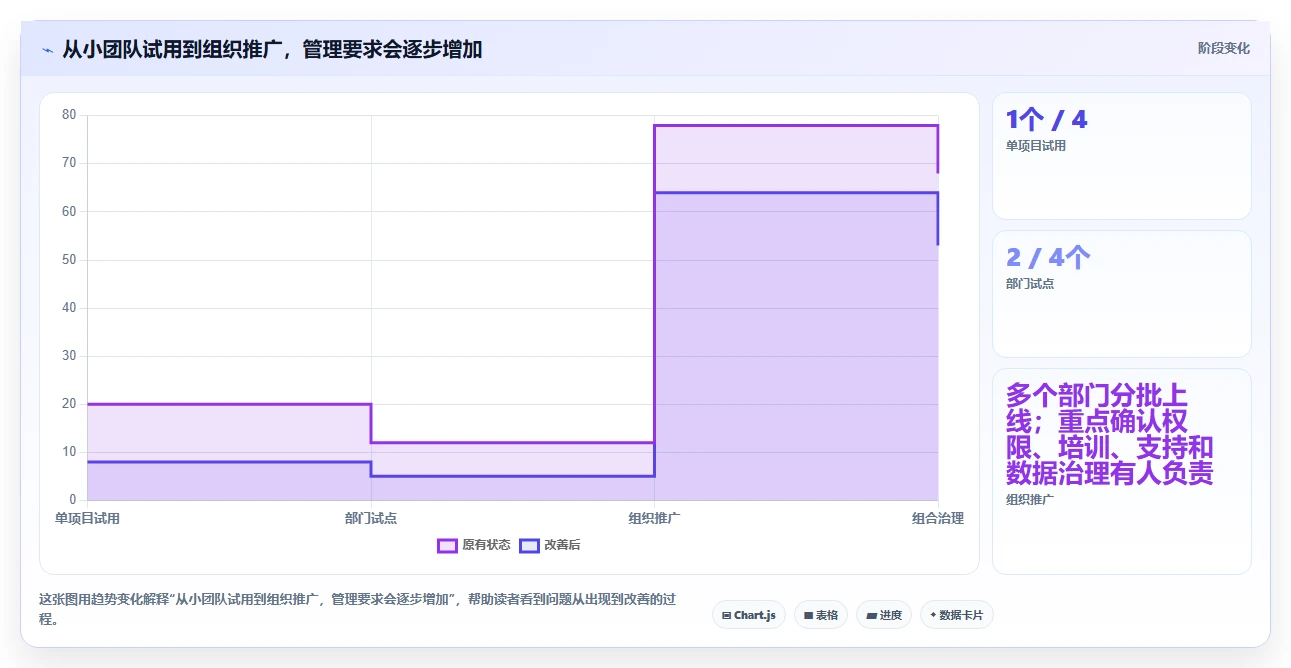1291x668 pixels.
Task: Click the 0 y-axis tick label
Action: tap(73, 500)
